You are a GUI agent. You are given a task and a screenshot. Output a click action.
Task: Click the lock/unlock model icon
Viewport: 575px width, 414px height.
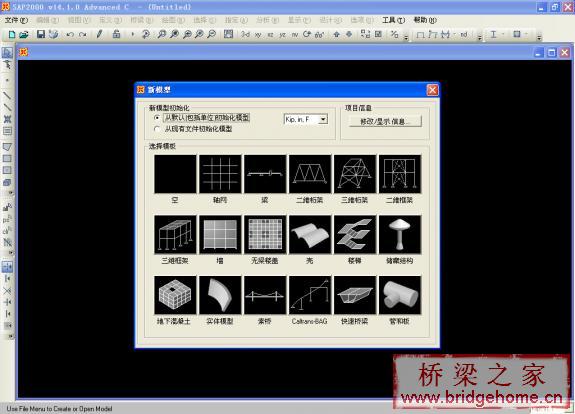point(117,34)
